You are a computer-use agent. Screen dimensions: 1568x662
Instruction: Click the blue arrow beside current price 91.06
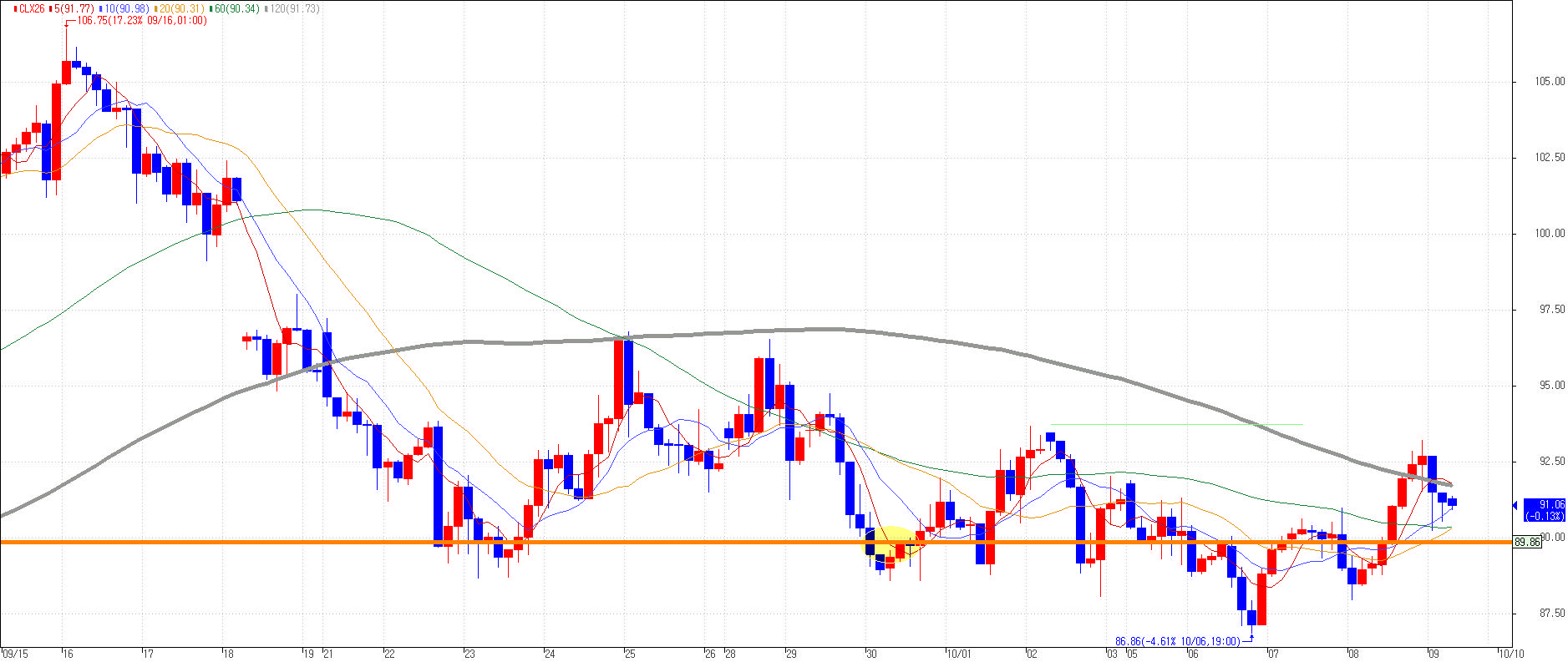pyautogui.click(x=1515, y=505)
